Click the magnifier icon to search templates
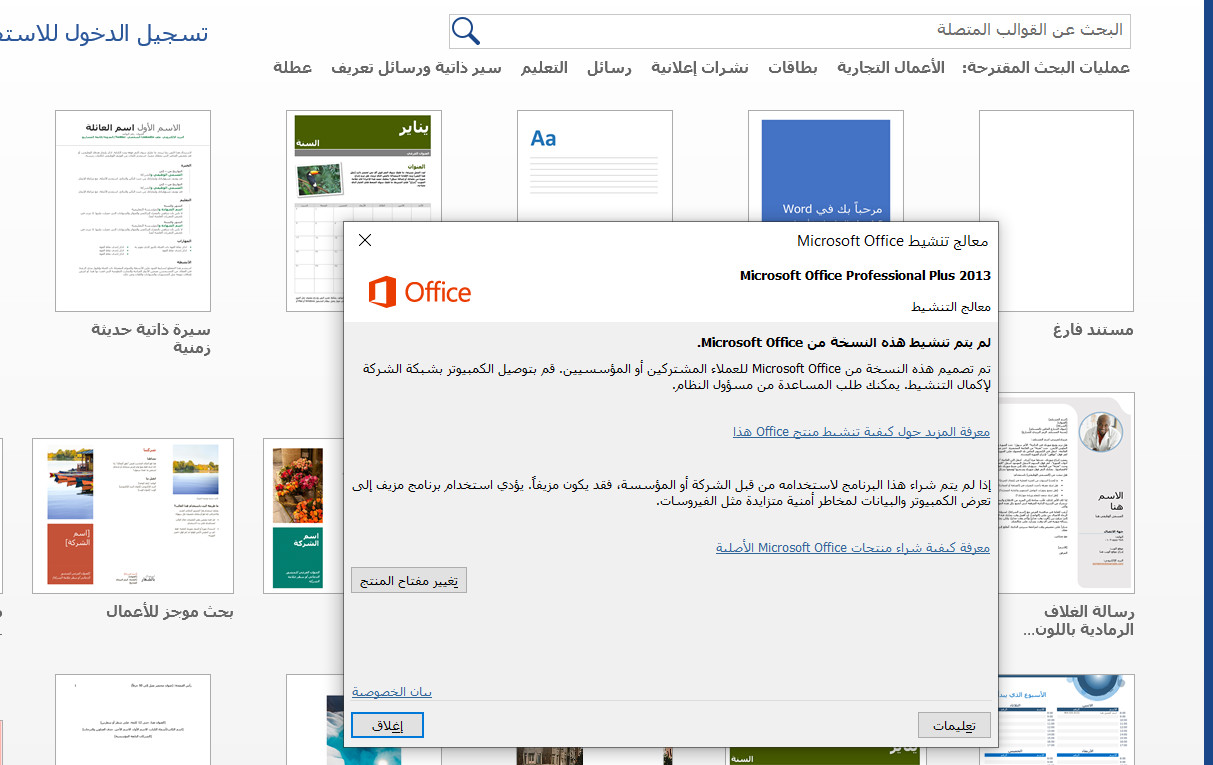The width and height of the screenshot is (1213, 765). (x=466, y=31)
